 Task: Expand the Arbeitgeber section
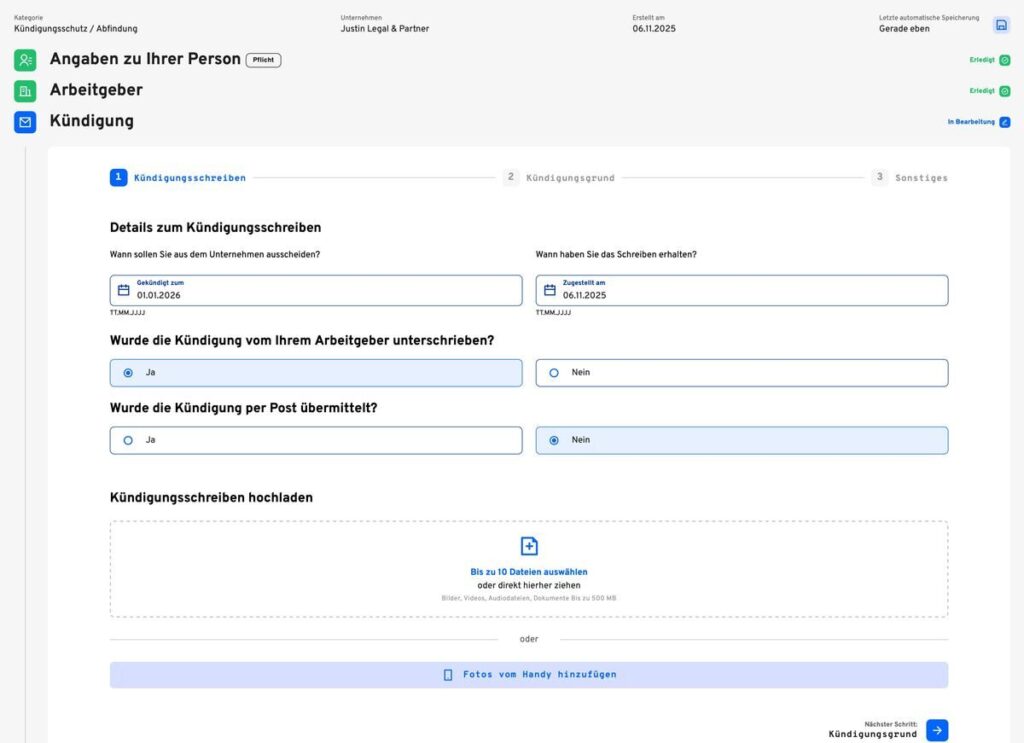(x=96, y=90)
